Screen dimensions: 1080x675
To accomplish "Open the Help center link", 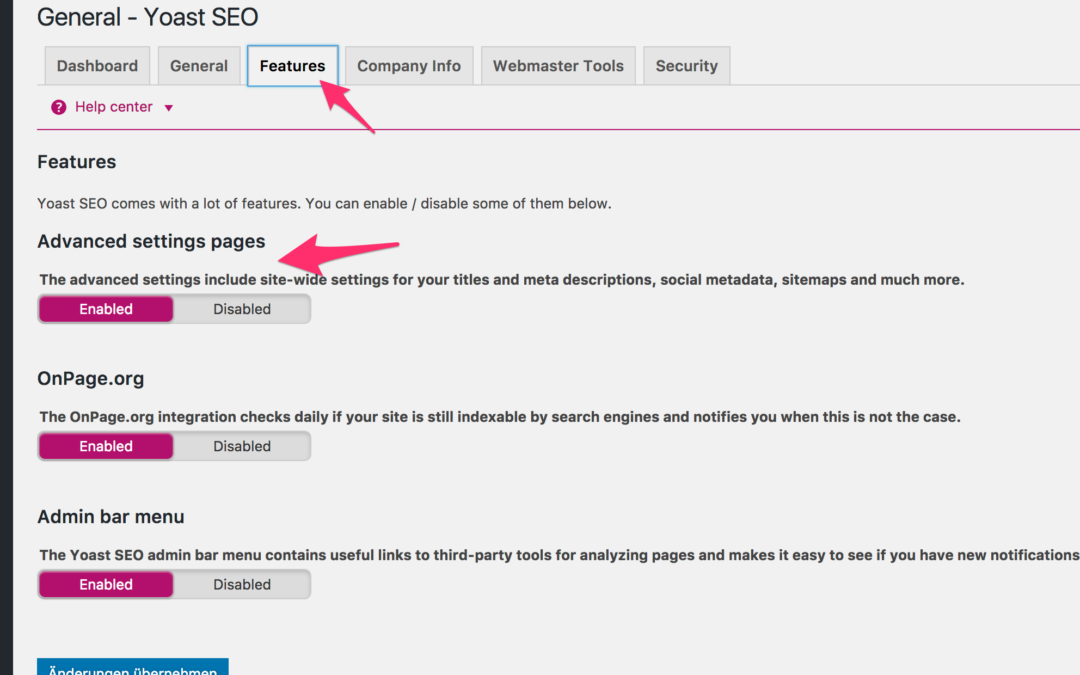I will 114,107.
